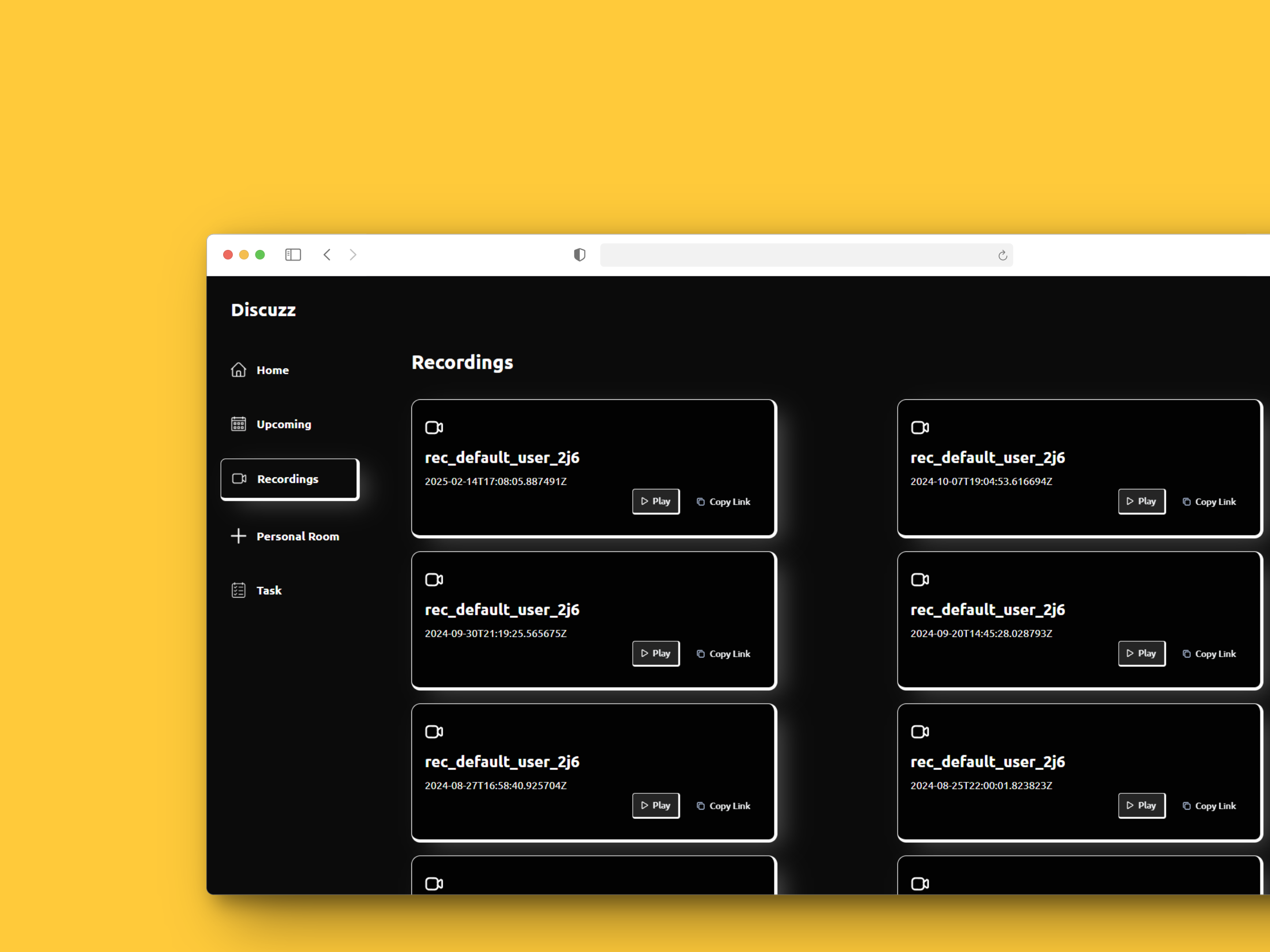Go back with browser back arrow

click(x=327, y=255)
